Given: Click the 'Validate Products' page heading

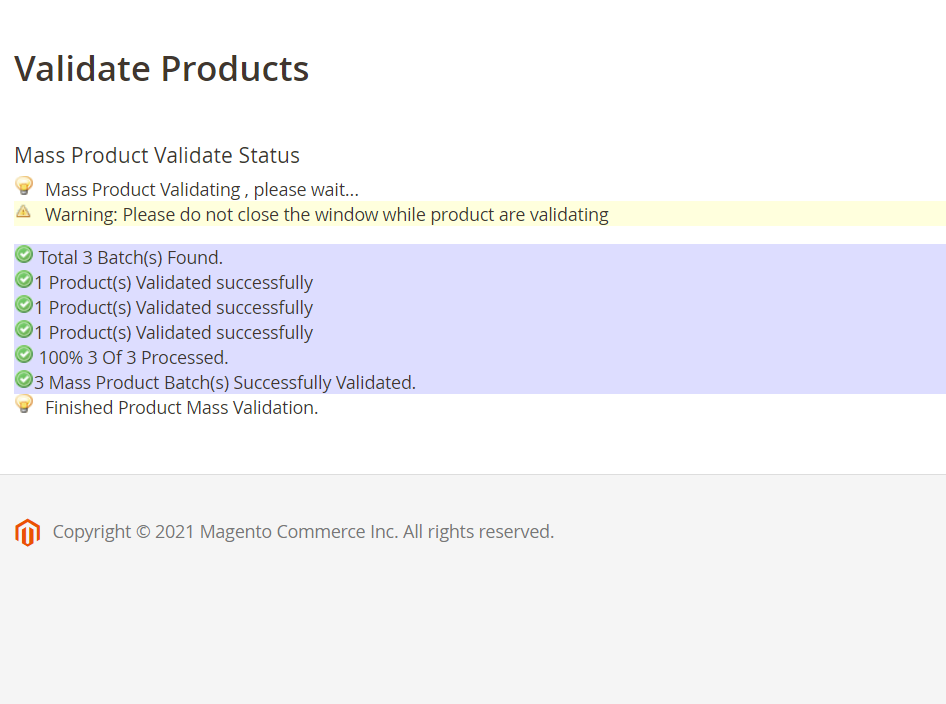Looking at the screenshot, I should click(161, 69).
